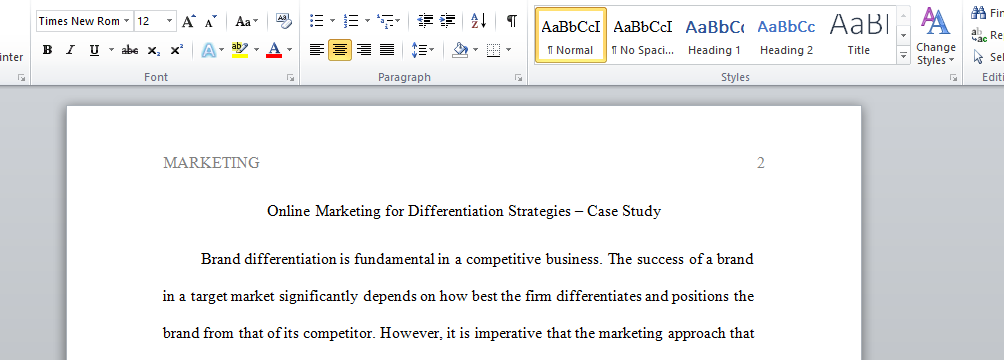Viewport: 1004px width, 360px height.
Task: Open the Change Case menu
Action: point(247,21)
